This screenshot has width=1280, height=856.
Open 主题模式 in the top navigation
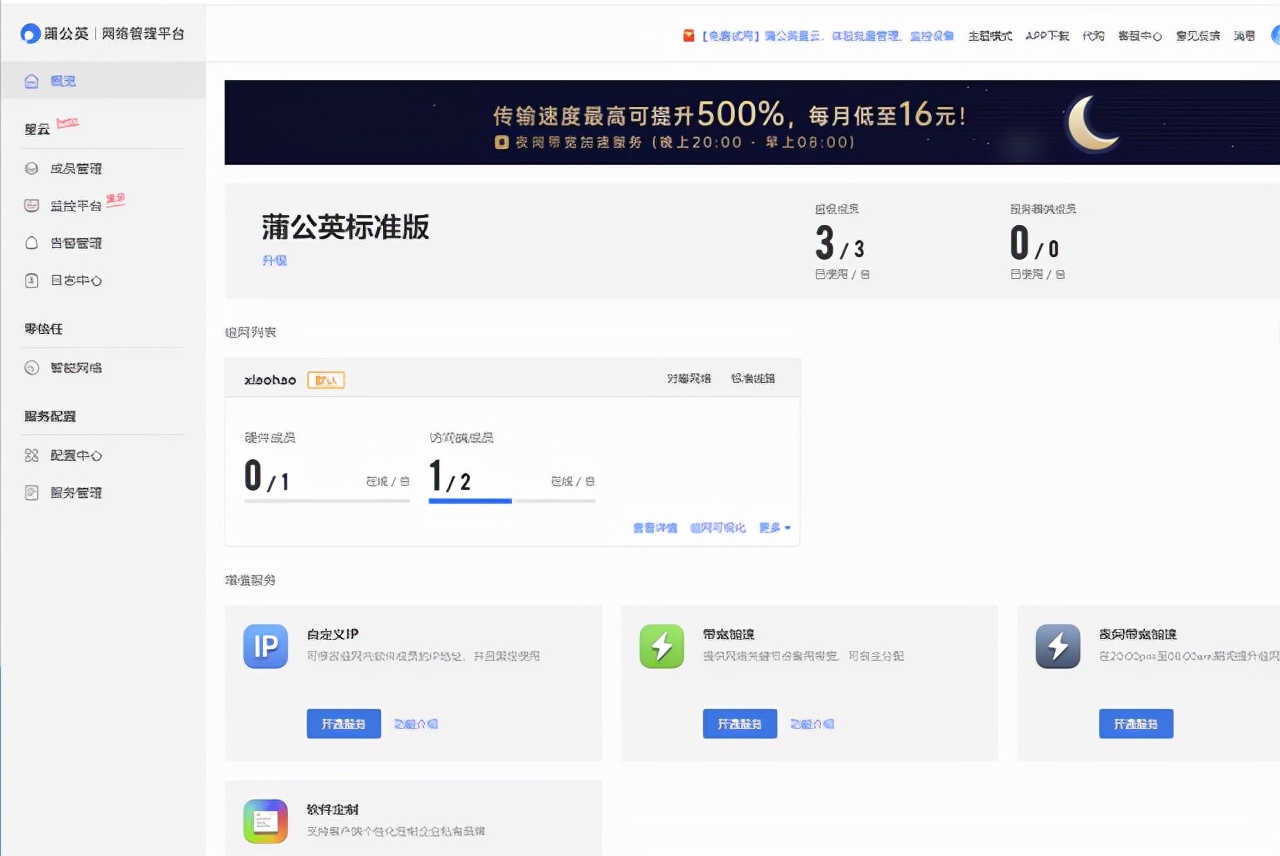(989, 36)
